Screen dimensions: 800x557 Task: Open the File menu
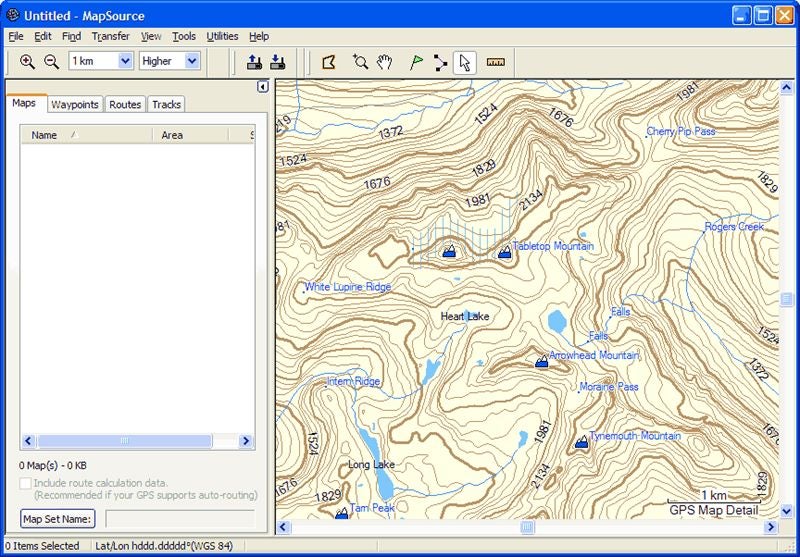coord(16,36)
